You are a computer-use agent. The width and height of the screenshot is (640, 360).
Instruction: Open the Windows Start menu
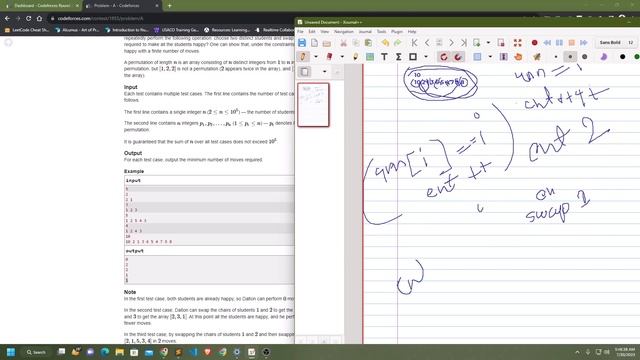(11, 352)
